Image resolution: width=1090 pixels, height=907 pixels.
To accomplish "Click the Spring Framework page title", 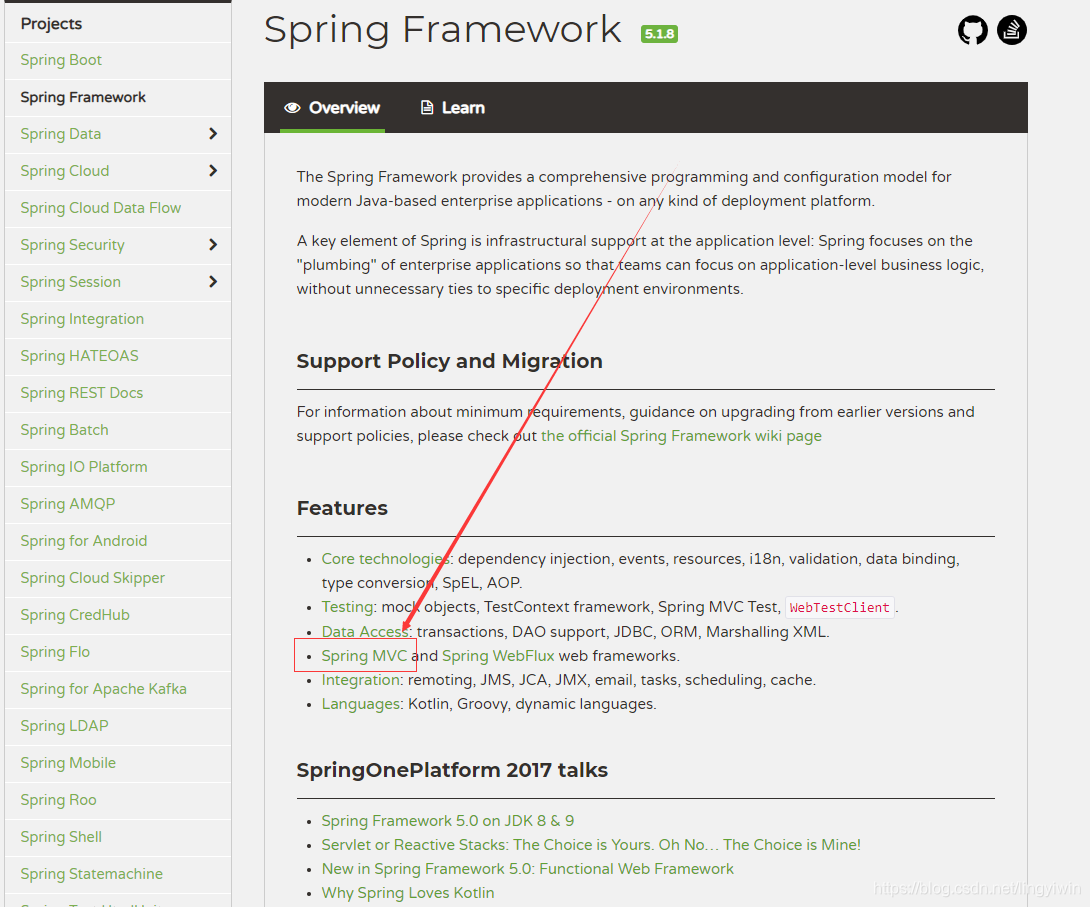I will click(443, 29).
